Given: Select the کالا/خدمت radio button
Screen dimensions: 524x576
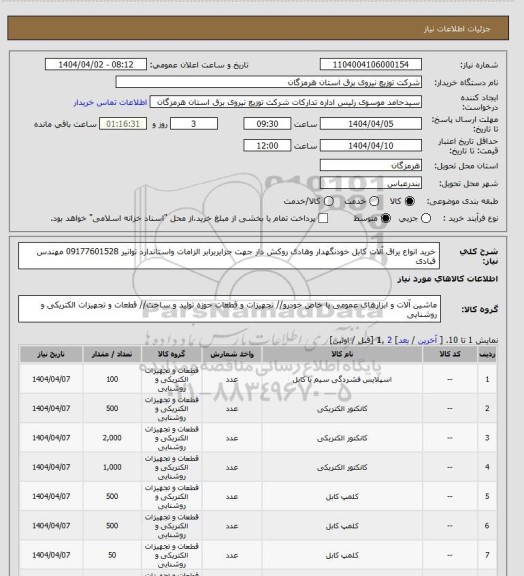Looking at the screenshot, I should [x=329, y=201].
